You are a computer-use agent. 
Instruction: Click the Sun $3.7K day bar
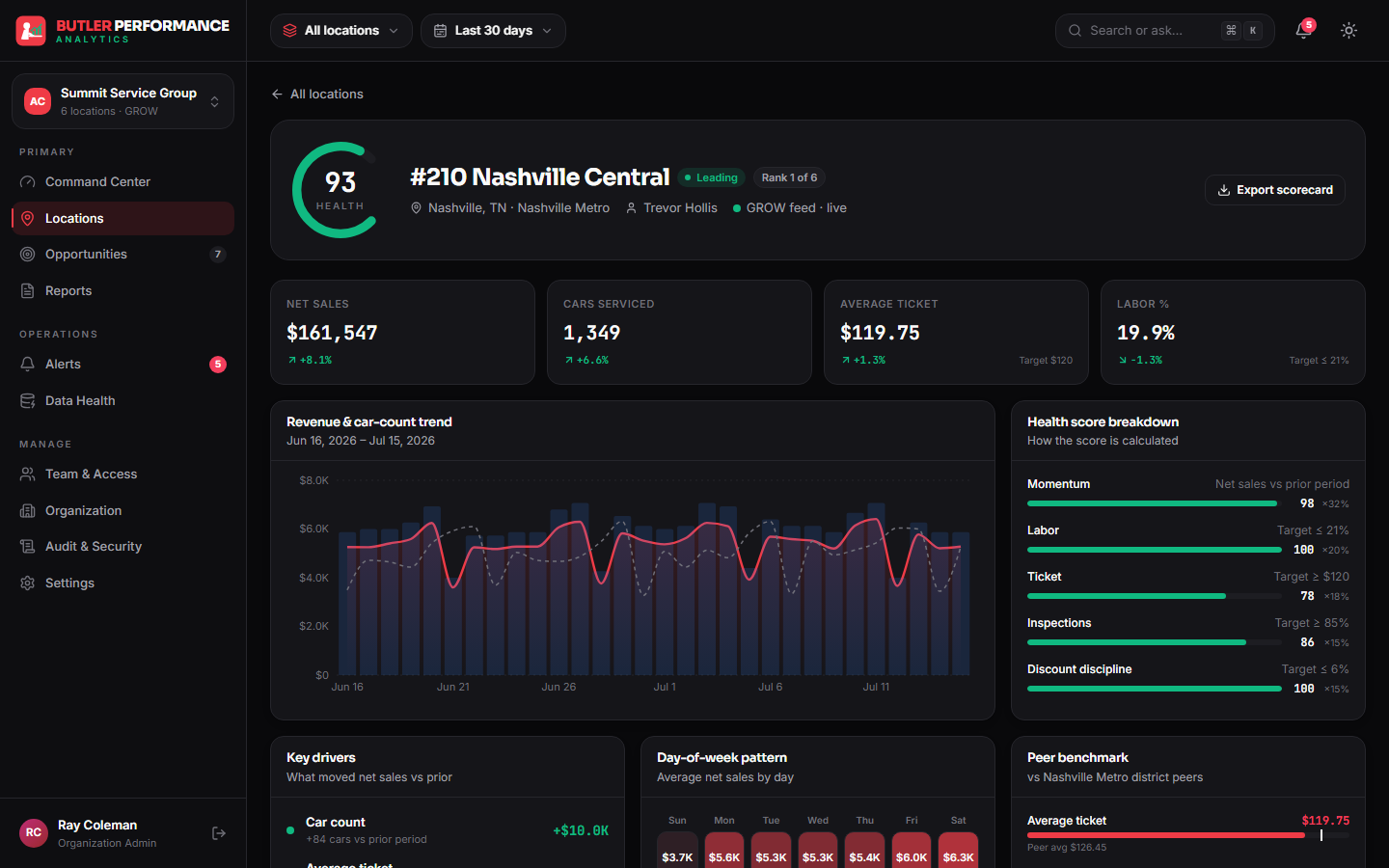677,850
